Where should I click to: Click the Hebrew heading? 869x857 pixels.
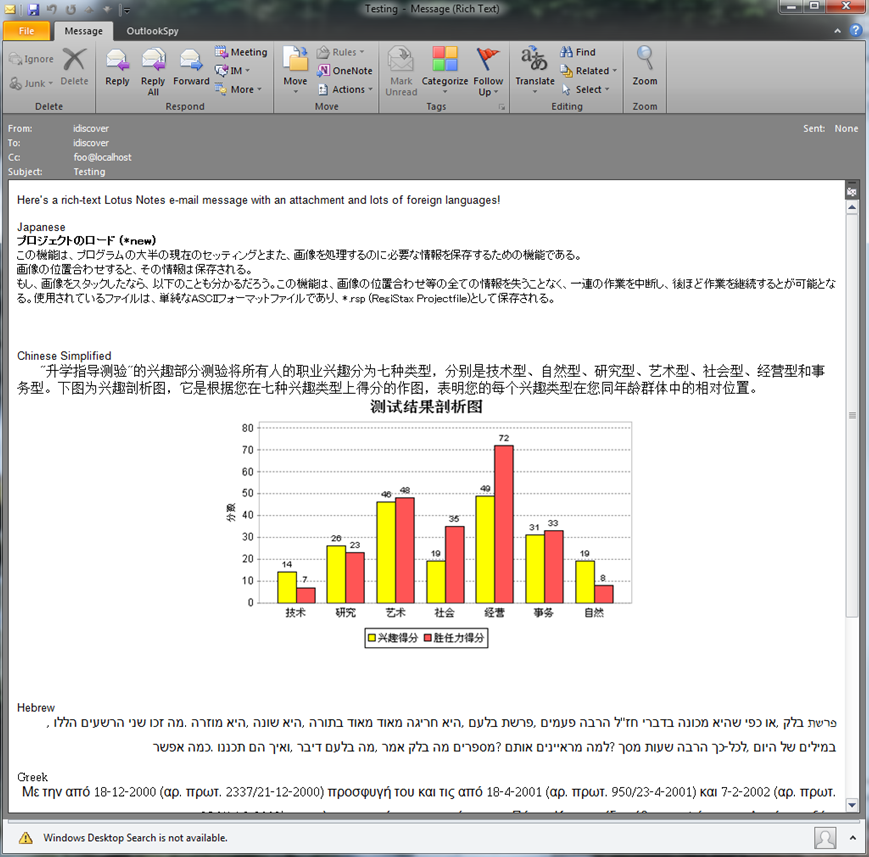[36, 708]
